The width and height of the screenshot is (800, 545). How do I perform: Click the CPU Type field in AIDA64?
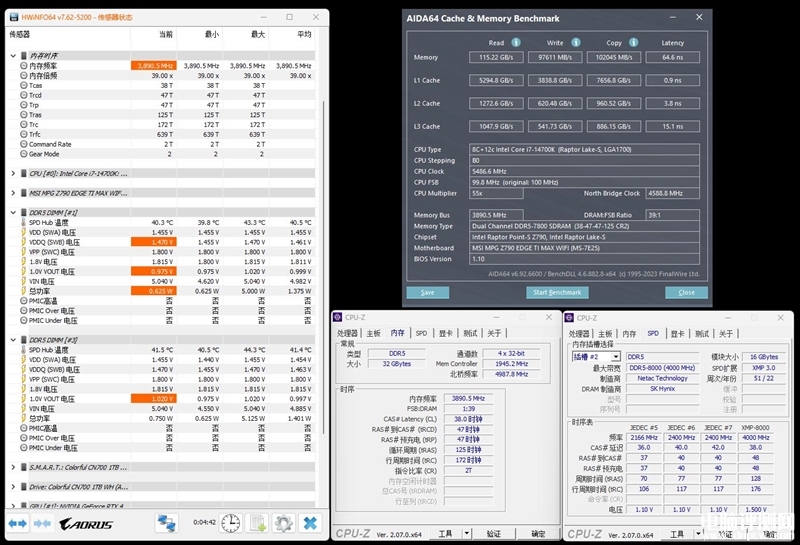[584, 150]
